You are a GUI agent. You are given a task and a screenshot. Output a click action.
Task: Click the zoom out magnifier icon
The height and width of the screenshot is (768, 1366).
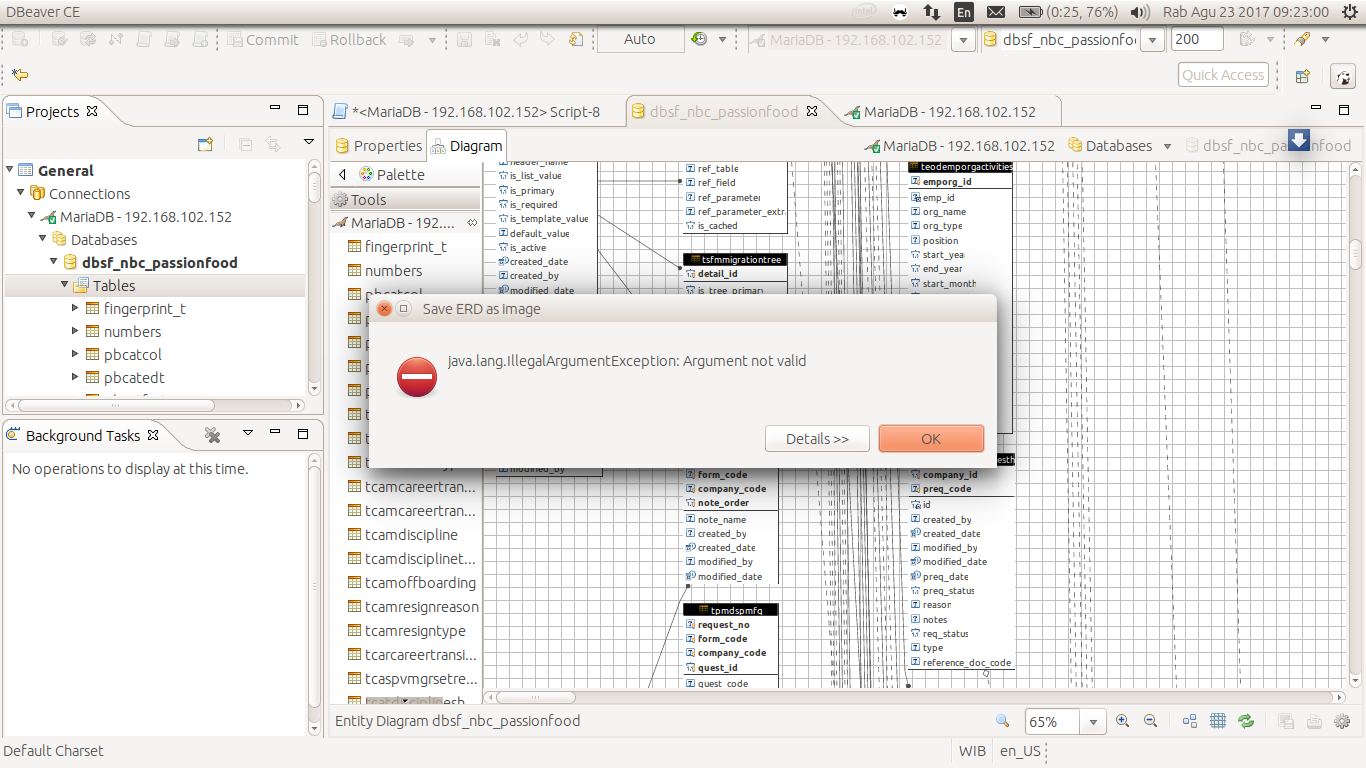point(1150,721)
